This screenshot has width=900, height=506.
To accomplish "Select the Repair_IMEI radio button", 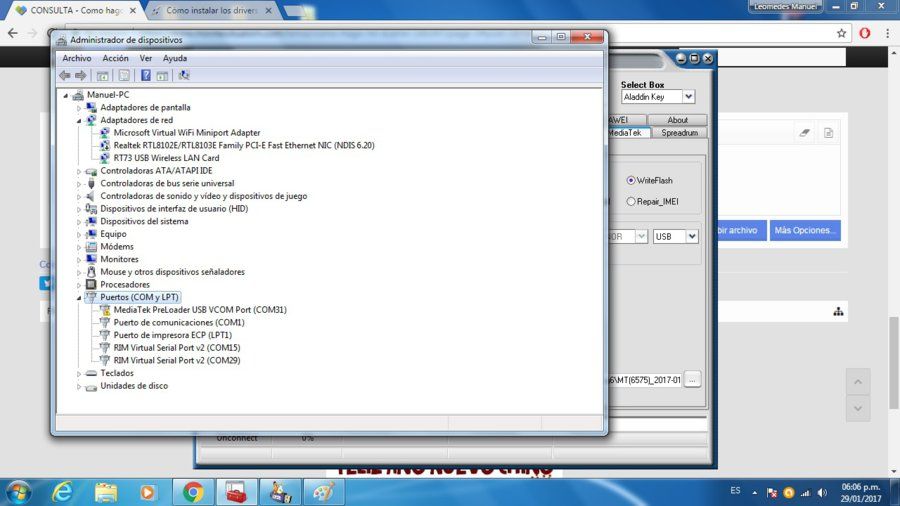I will click(x=631, y=201).
